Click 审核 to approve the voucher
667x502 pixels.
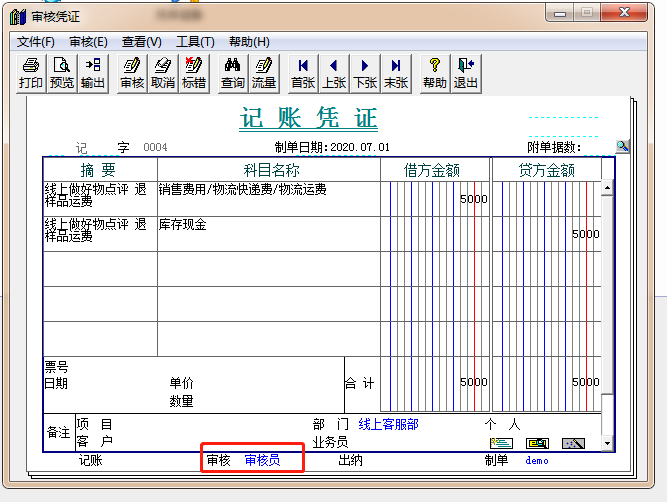(132, 73)
